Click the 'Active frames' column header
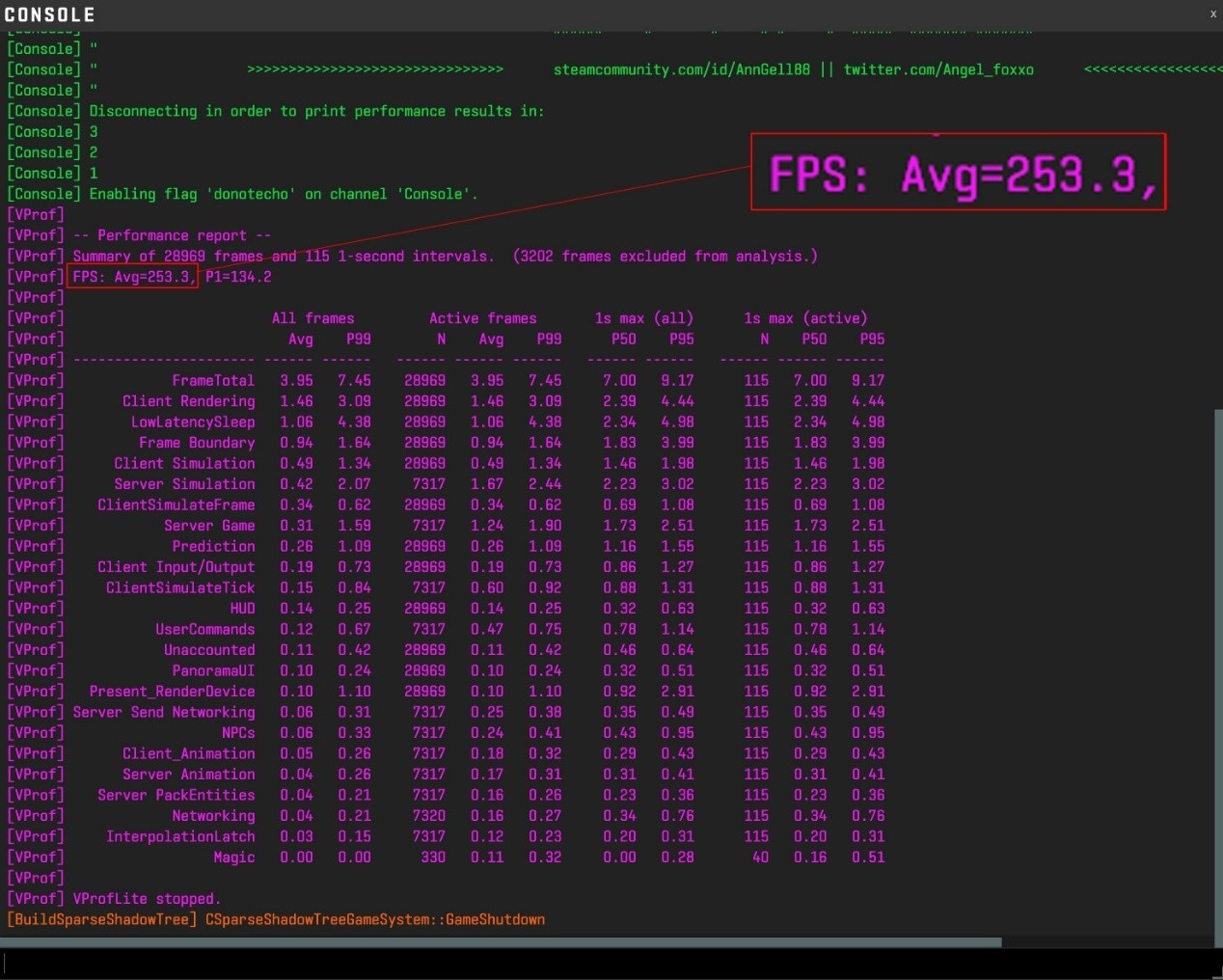The image size is (1223, 980). coord(482,318)
